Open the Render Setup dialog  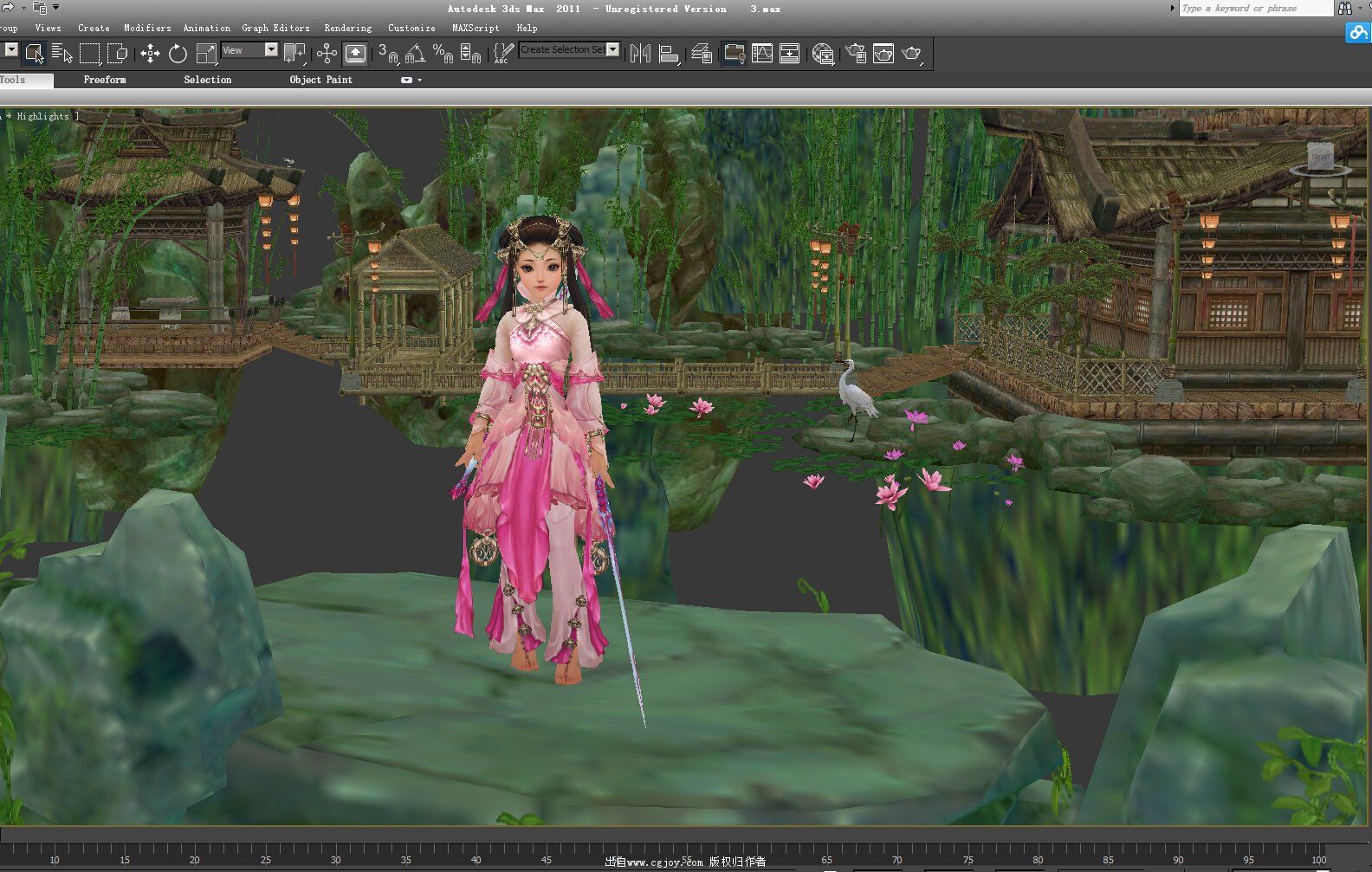pyautogui.click(x=856, y=54)
